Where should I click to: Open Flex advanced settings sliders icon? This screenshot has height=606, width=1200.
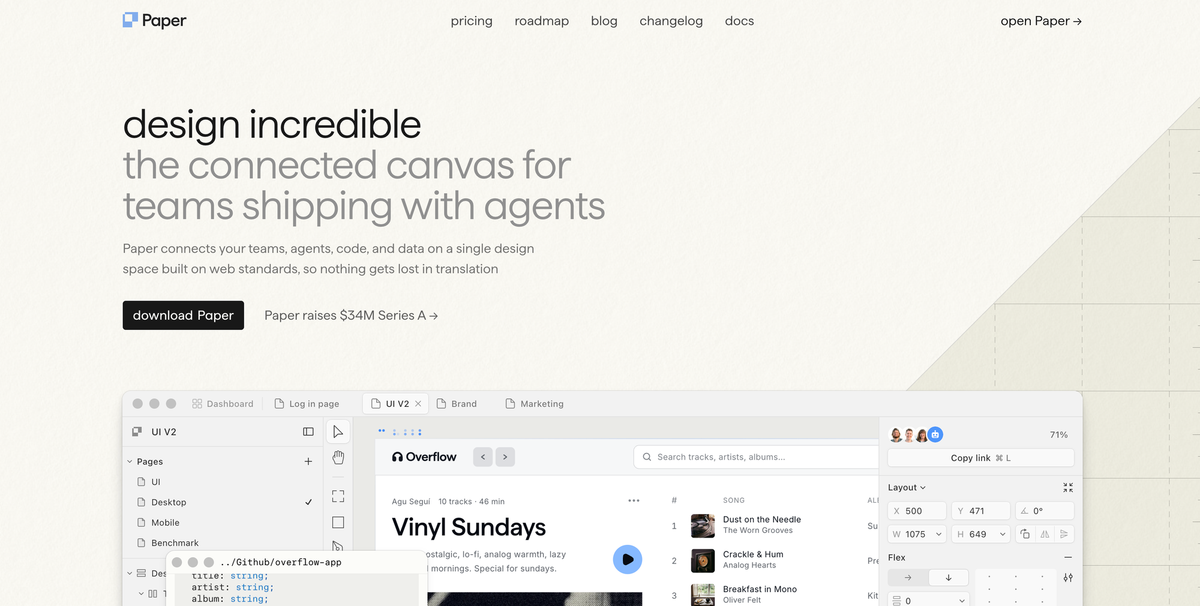[x=1068, y=578]
